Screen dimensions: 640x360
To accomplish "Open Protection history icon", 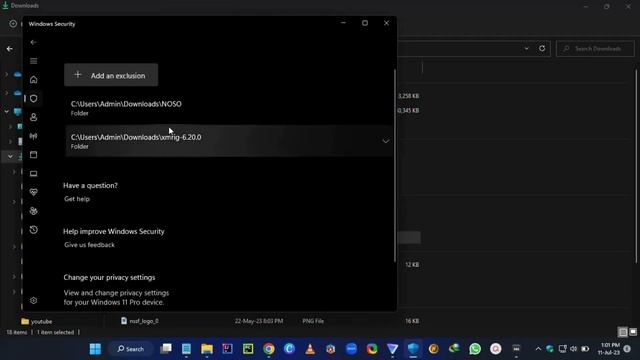I will point(33,230).
